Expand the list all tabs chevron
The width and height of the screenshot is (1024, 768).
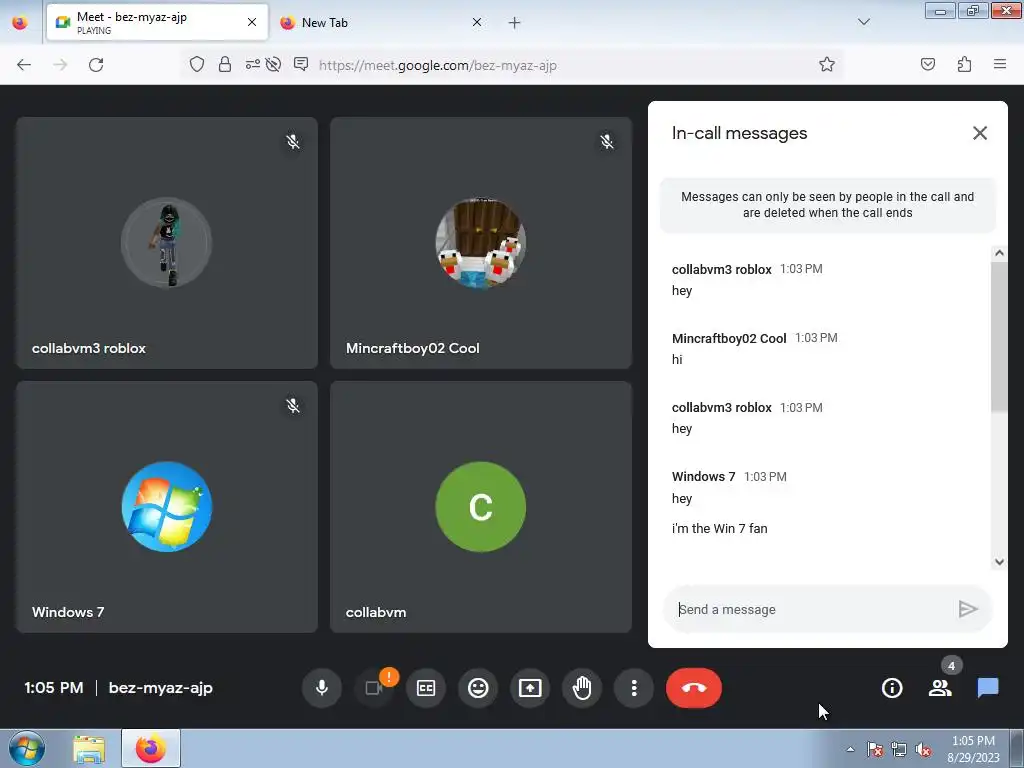pyautogui.click(x=863, y=22)
